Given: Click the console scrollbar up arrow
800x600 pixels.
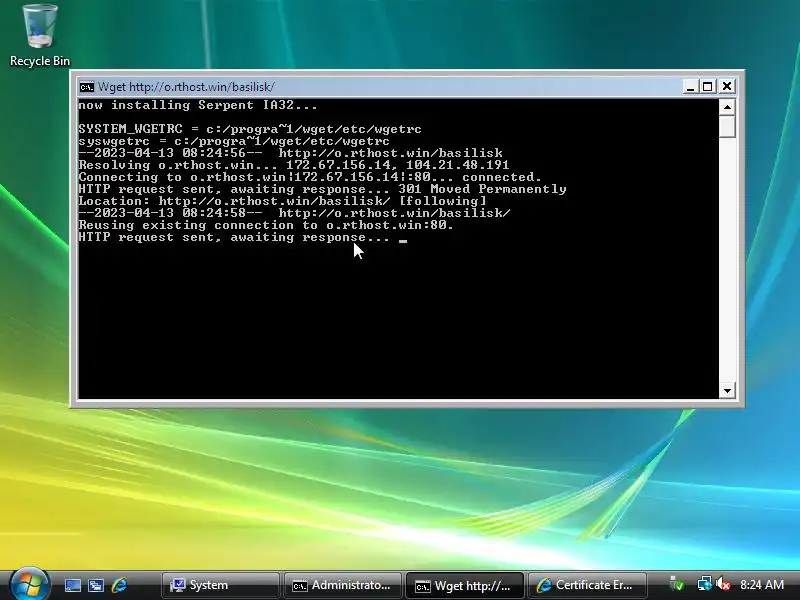Looking at the screenshot, I should (727, 107).
